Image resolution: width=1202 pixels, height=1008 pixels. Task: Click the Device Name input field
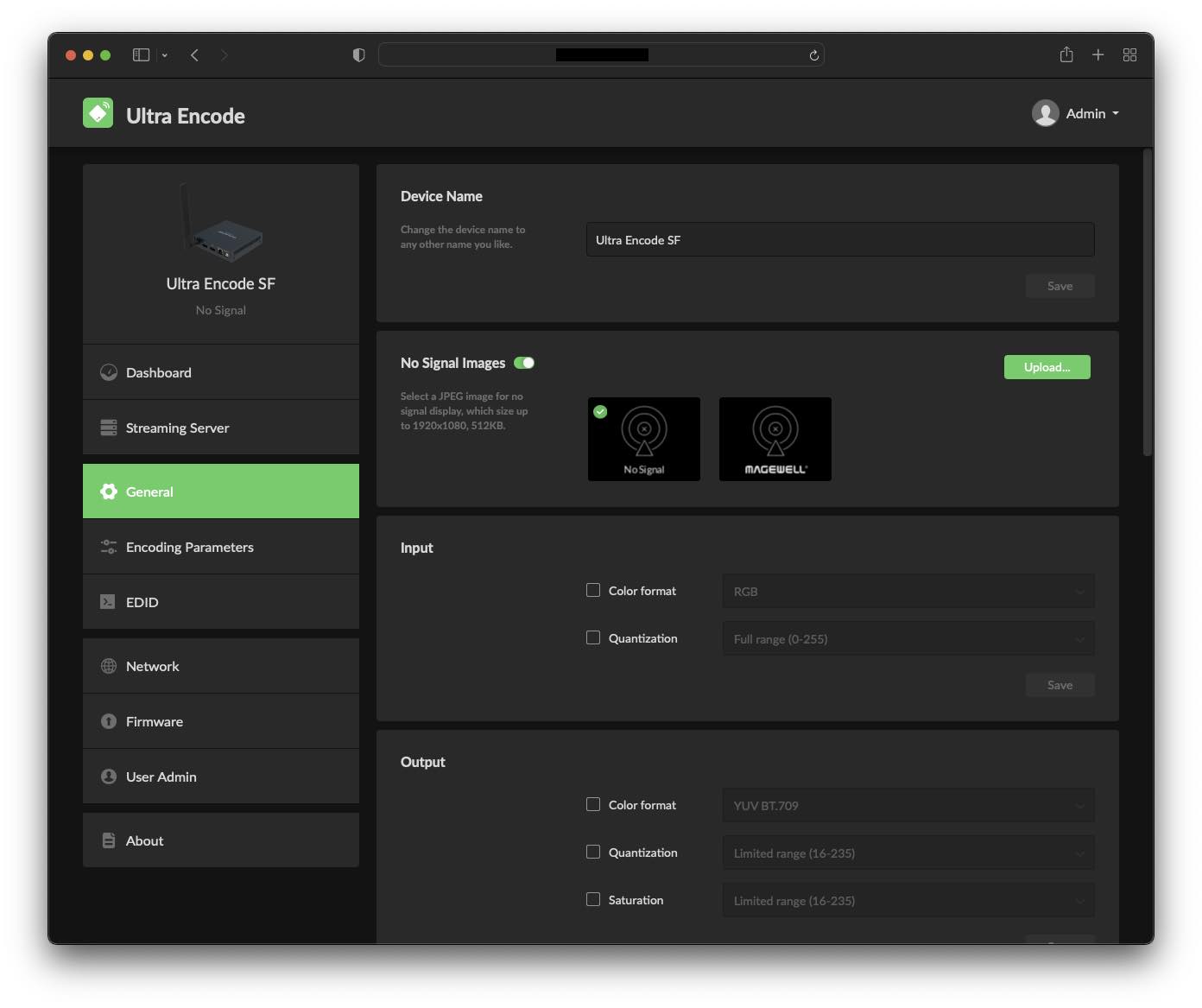(x=840, y=239)
